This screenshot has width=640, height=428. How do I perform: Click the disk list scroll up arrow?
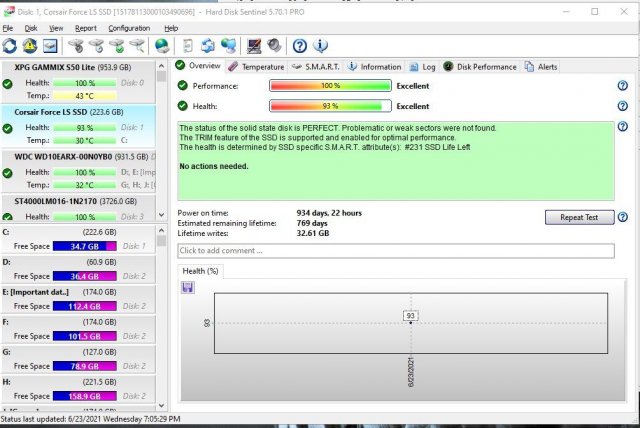pyautogui.click(x=163, y=64)
